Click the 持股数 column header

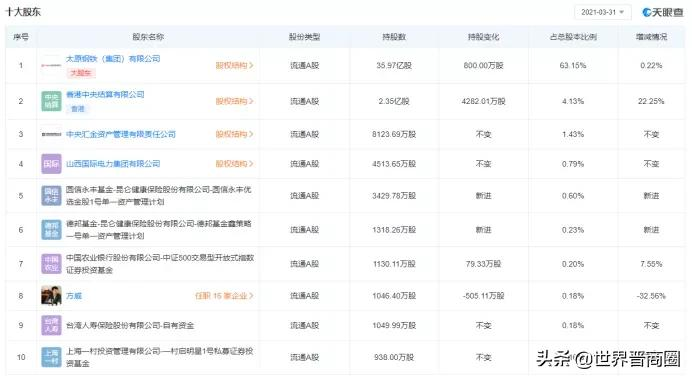[394, 37]
